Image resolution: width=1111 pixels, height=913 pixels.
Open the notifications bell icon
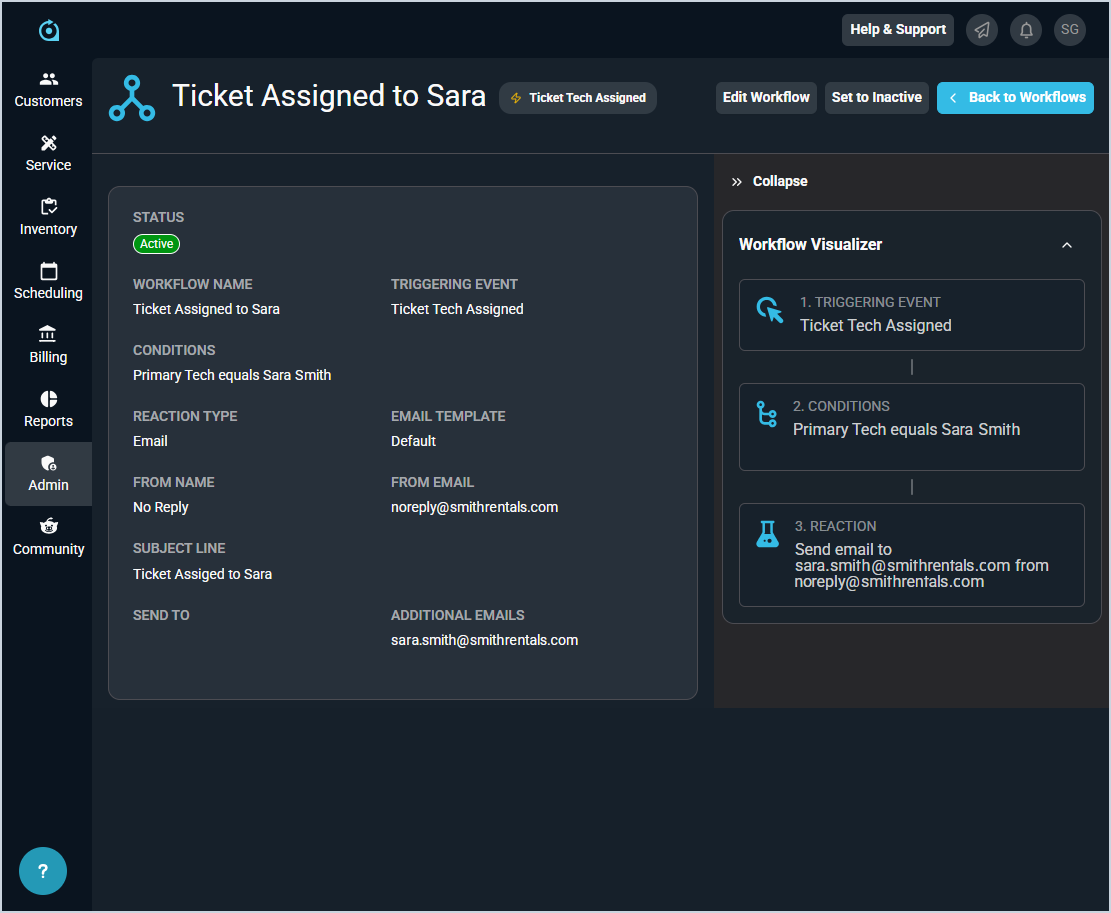point(1026,30)
